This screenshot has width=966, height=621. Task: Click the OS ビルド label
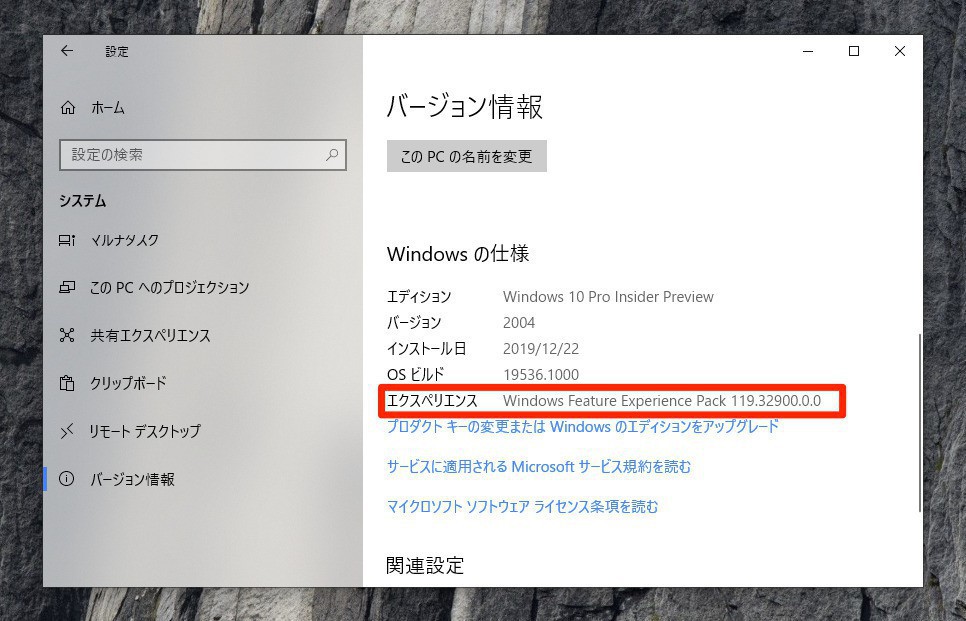point(416,375)
